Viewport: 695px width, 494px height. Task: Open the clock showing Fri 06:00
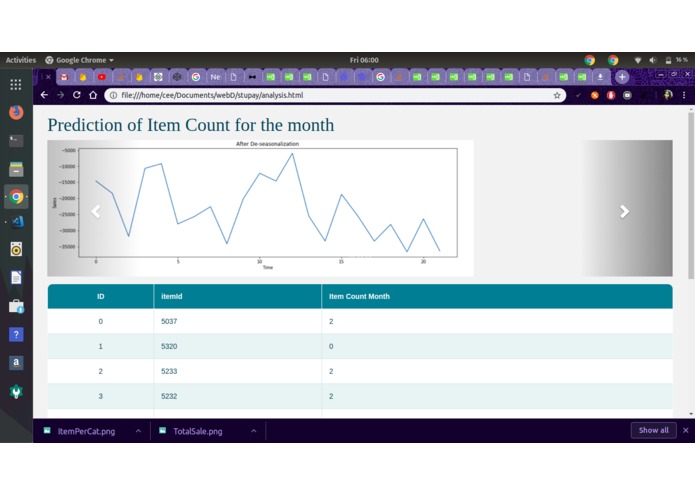364,60
